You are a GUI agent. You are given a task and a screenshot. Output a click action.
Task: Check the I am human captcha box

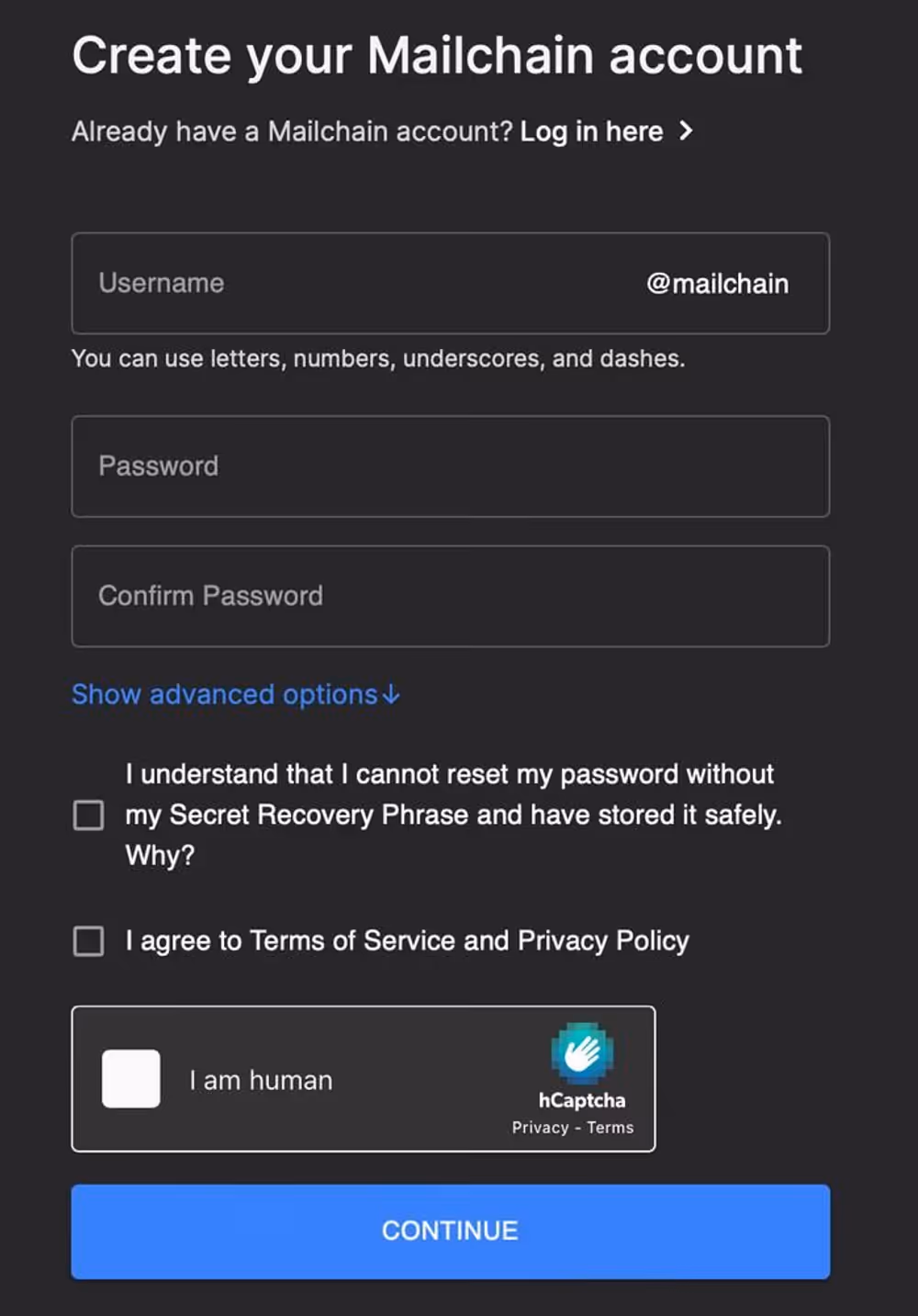click(130, 1078)
